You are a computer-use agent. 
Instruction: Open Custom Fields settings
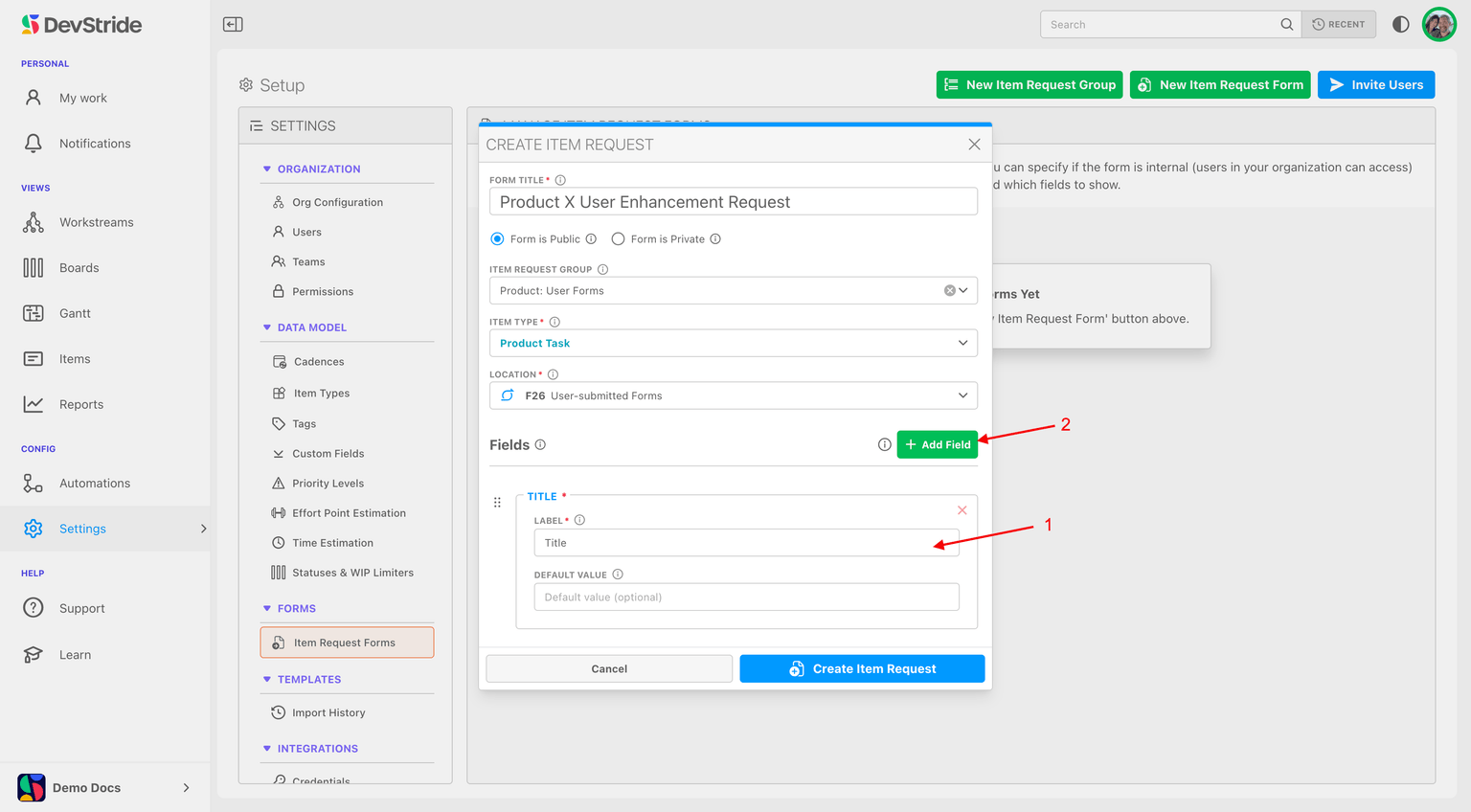328,454
